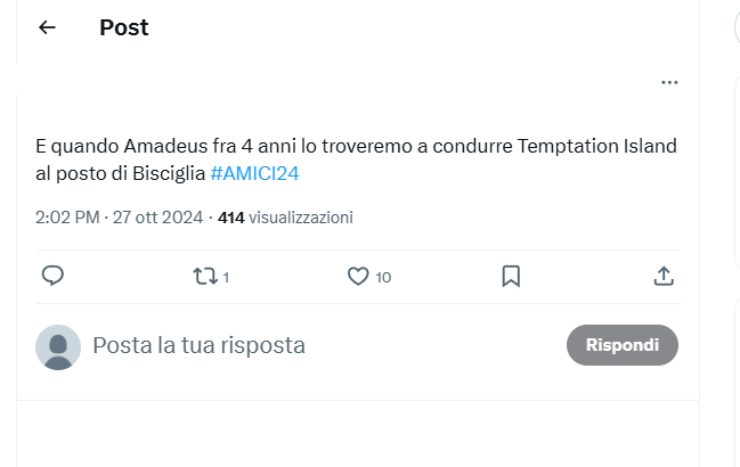The image size is (740, 467).
Task: Repost using the retweet arrows icon
Action: pyautogui.click(x=205, y=276)
